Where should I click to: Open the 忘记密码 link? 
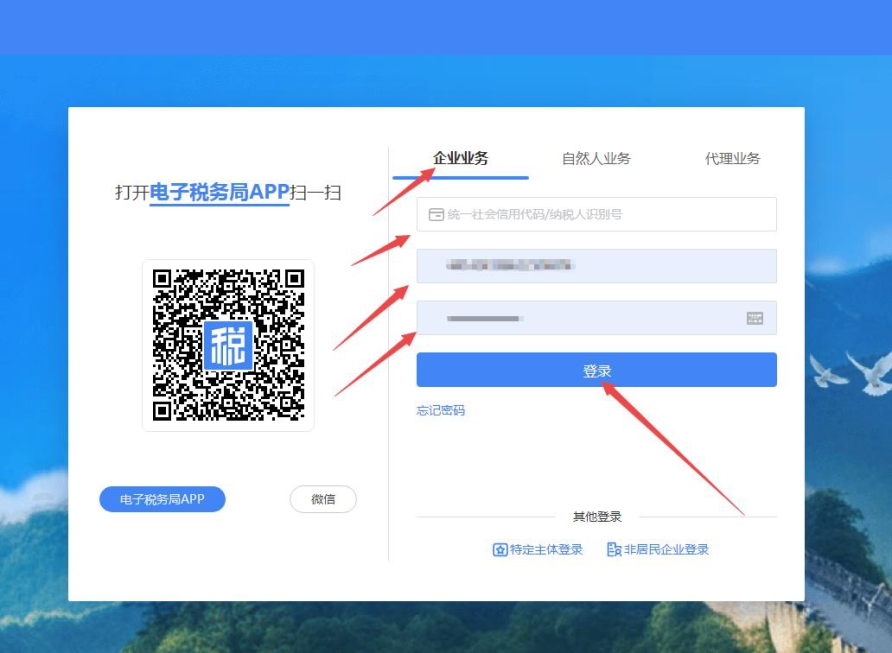click(x=441, y=410)
